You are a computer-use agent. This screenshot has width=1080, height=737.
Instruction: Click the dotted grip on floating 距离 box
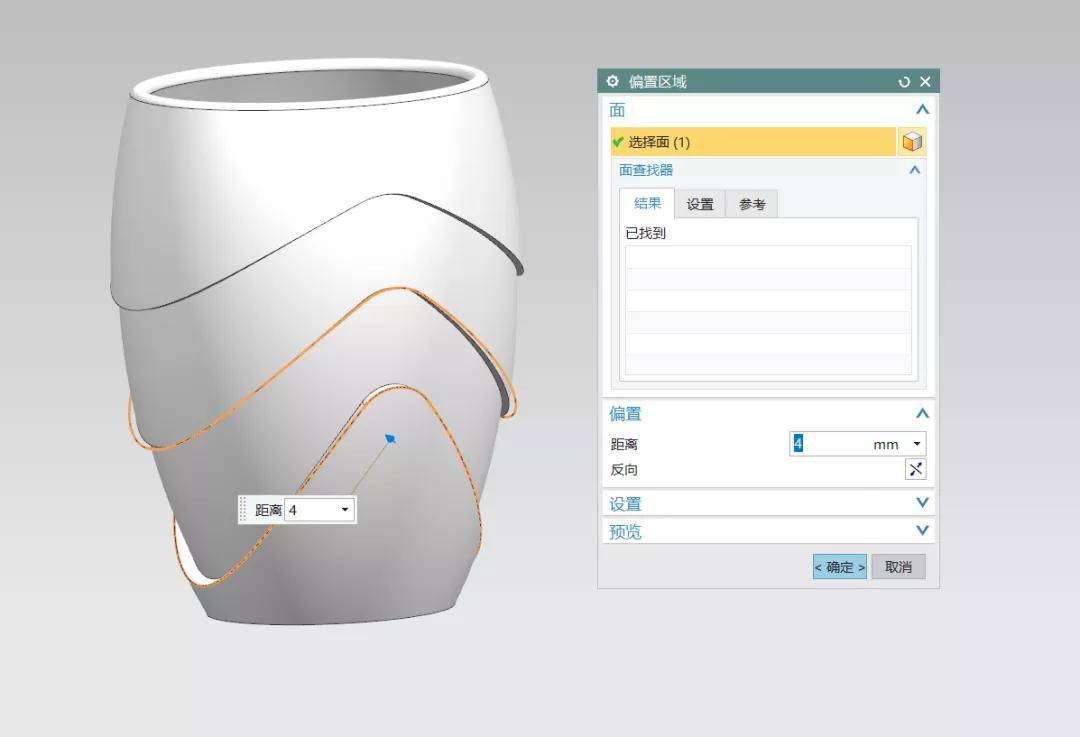coord(243,510)
